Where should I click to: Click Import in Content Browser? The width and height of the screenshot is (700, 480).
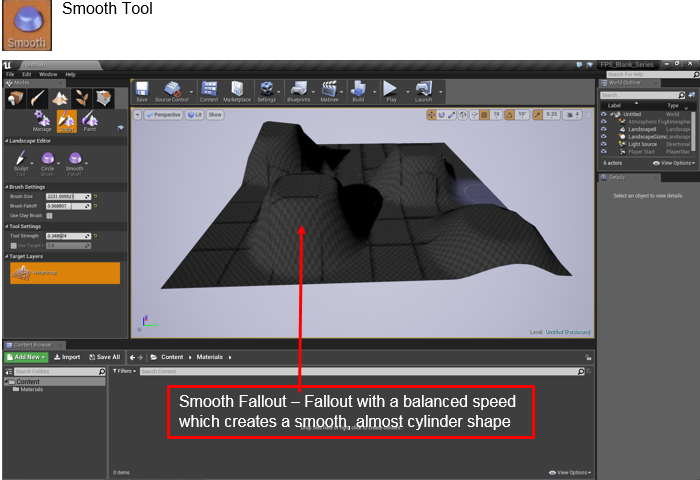coord(67,357)
